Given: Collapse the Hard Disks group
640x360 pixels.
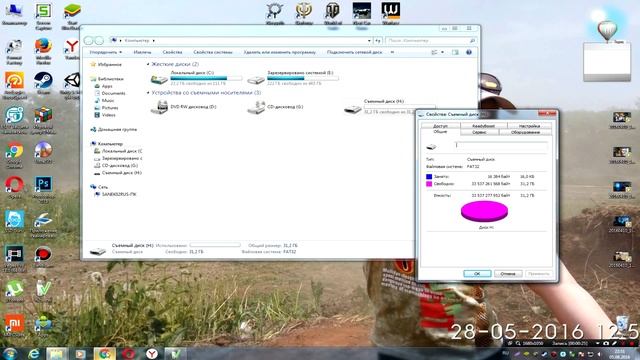Looking at the screenshot, I should pyautogui.click(x=148, y=64).
